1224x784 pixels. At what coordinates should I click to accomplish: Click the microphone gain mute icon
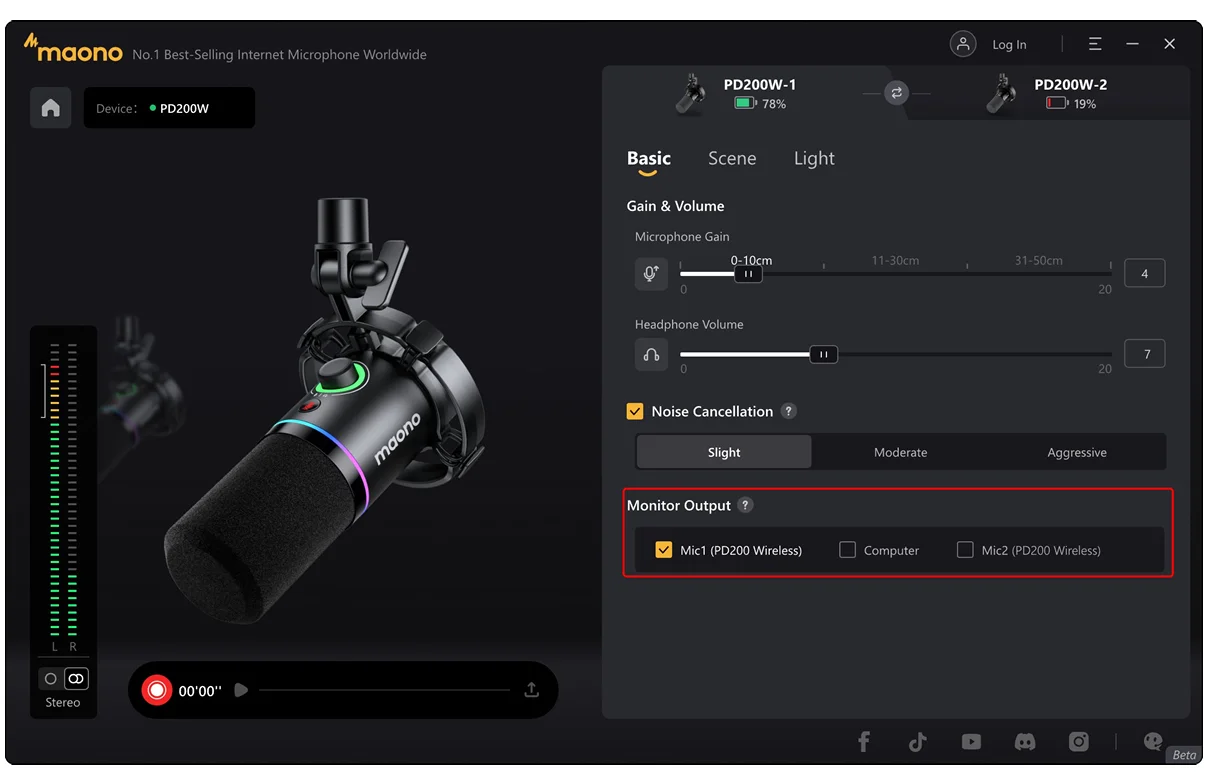click(651, 274)
